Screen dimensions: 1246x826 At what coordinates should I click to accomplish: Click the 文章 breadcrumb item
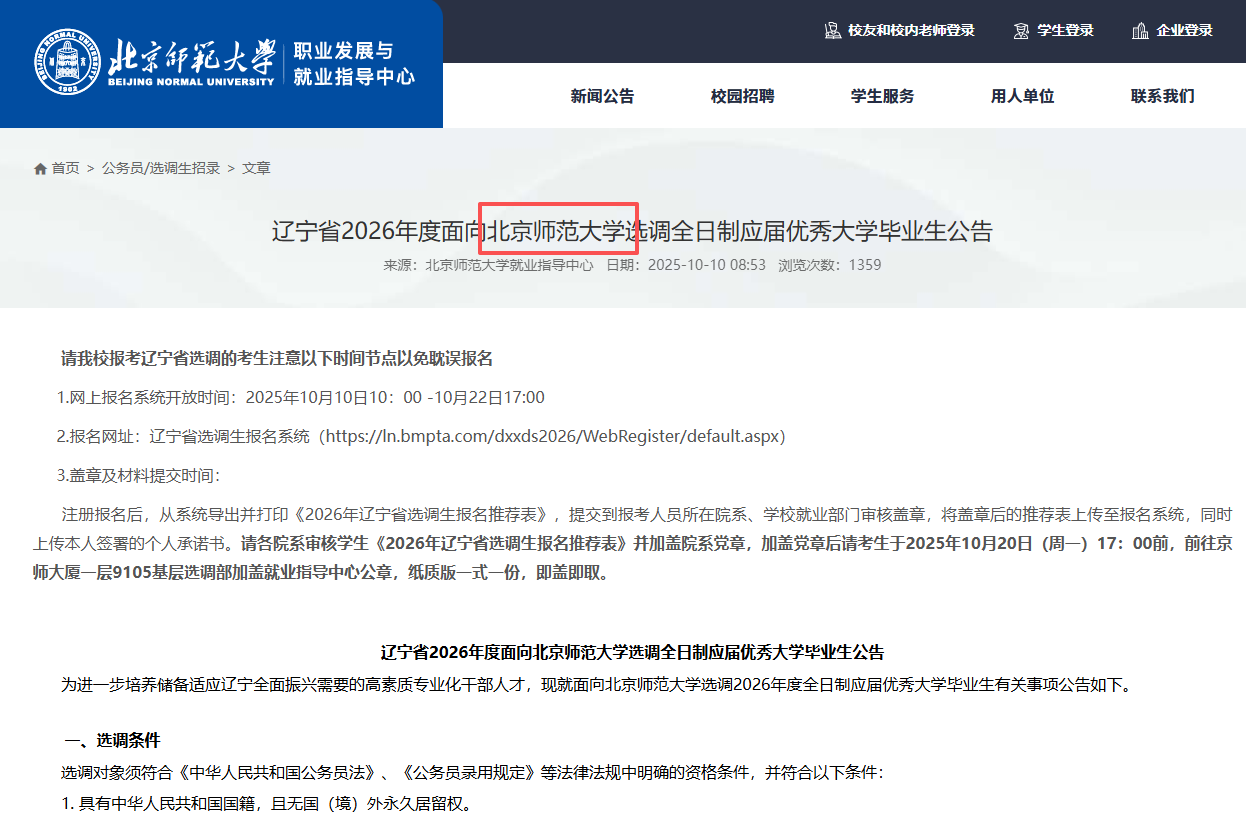(256, 168)
